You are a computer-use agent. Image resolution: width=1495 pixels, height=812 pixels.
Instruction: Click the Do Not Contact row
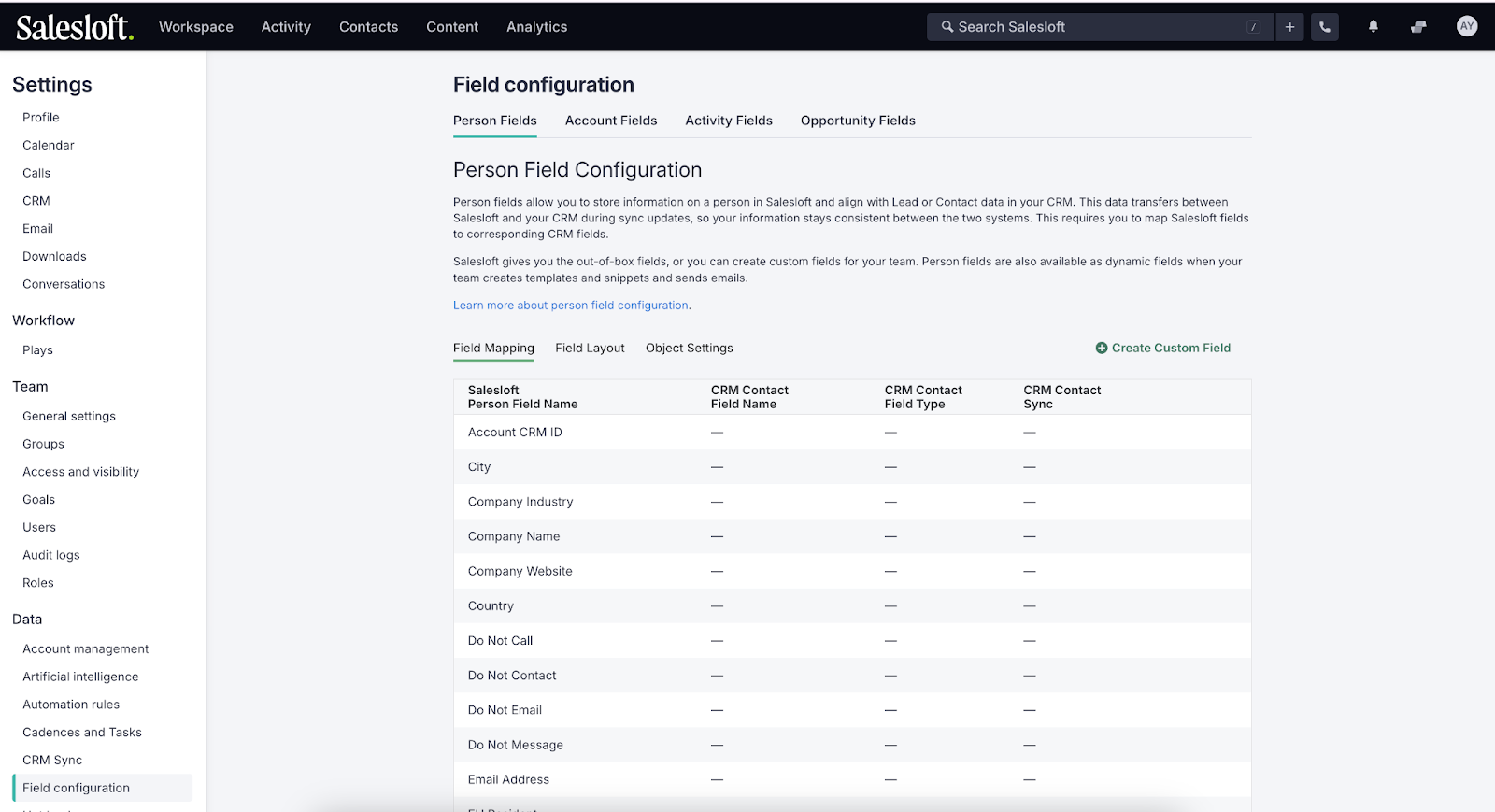(852, 676)
